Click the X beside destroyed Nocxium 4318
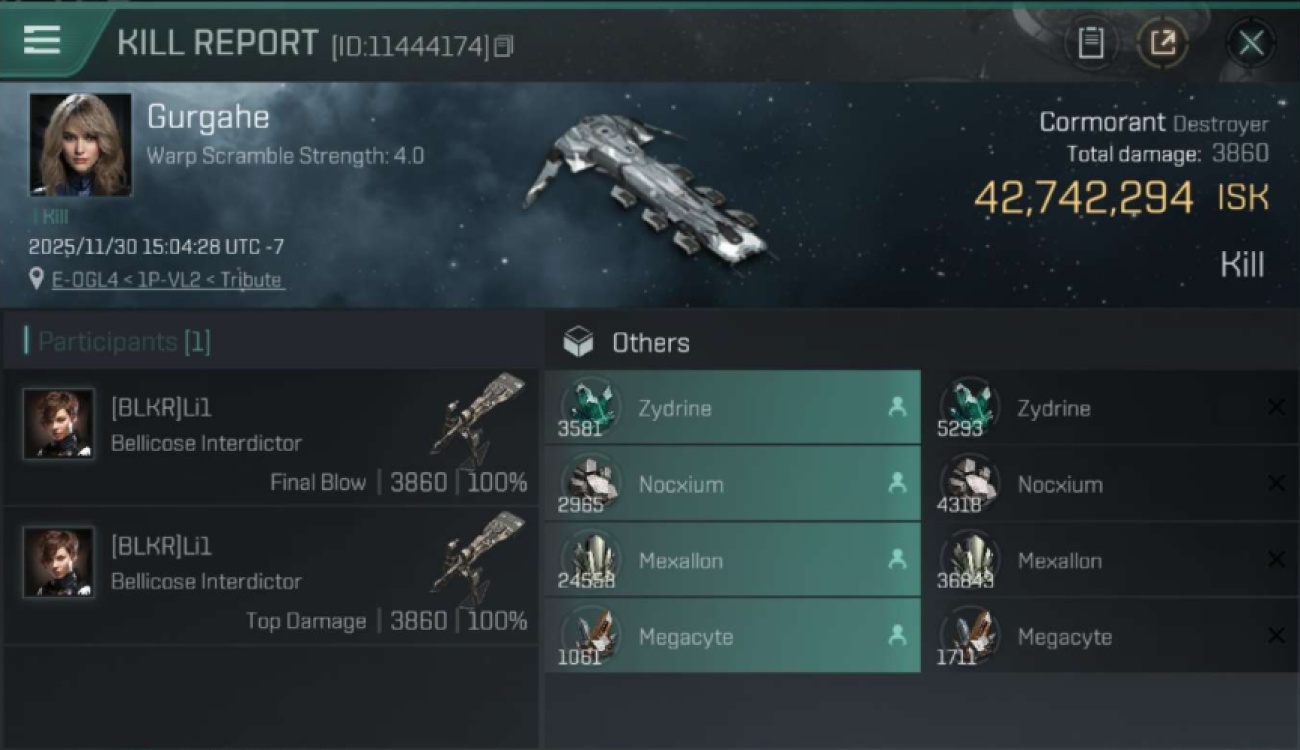 (x=1276, y=484)
